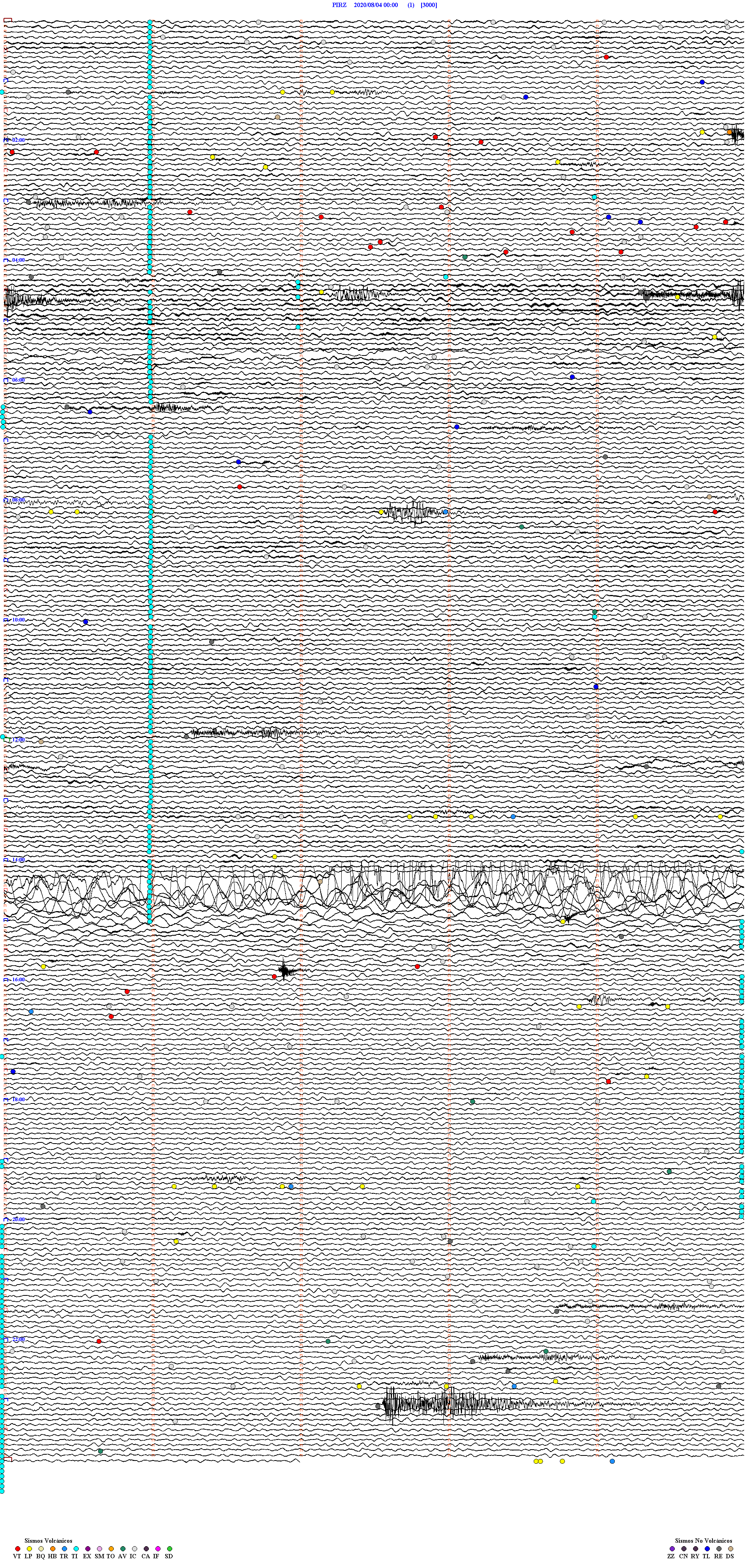Click the Sismos Volcánicos legend title
Viewport: 748px width, 1568px height.
coord(48,1541)
